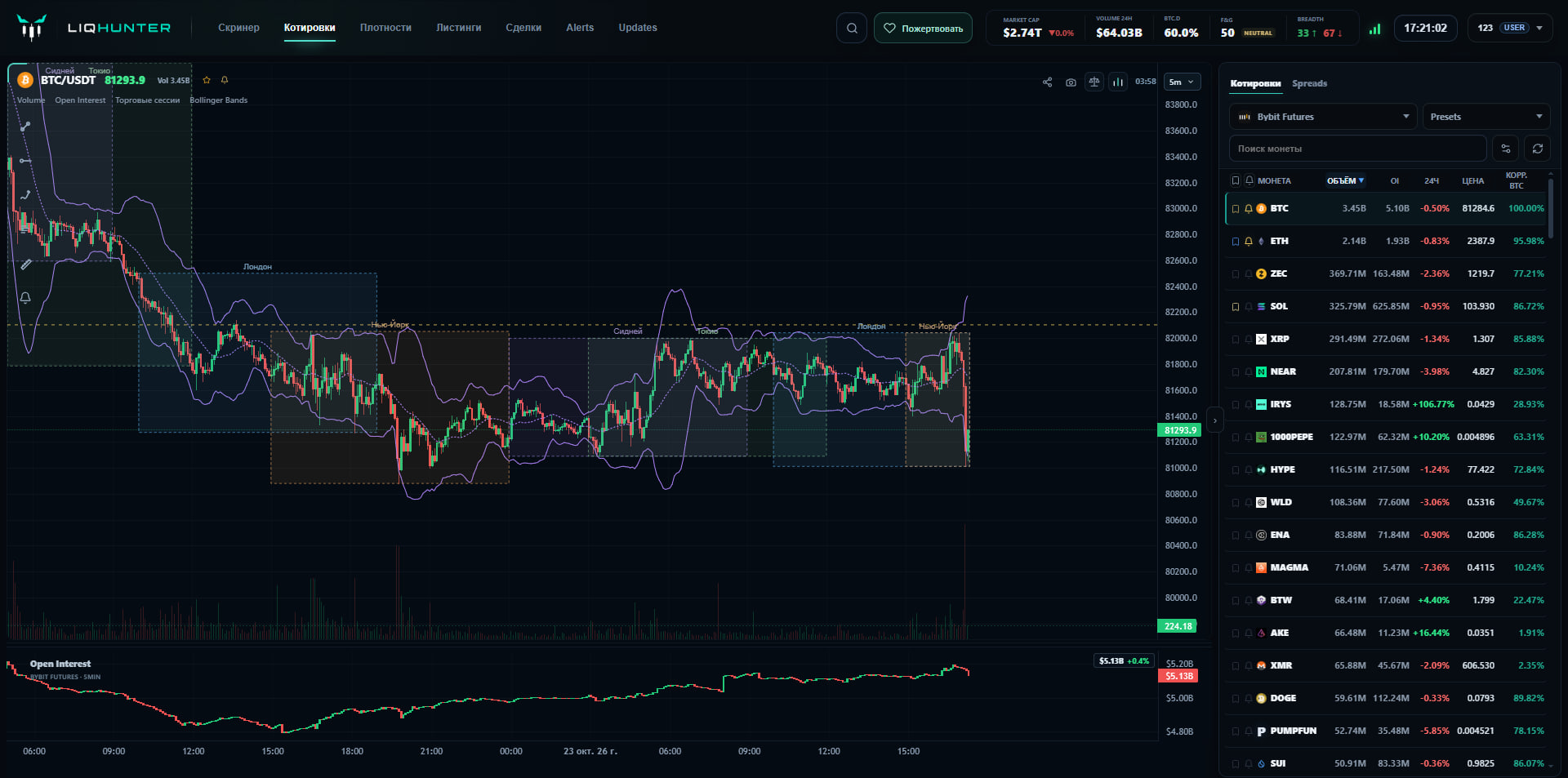The image size is (1568, 778).
Task: Open the Листинги tab
Action: 458,28
